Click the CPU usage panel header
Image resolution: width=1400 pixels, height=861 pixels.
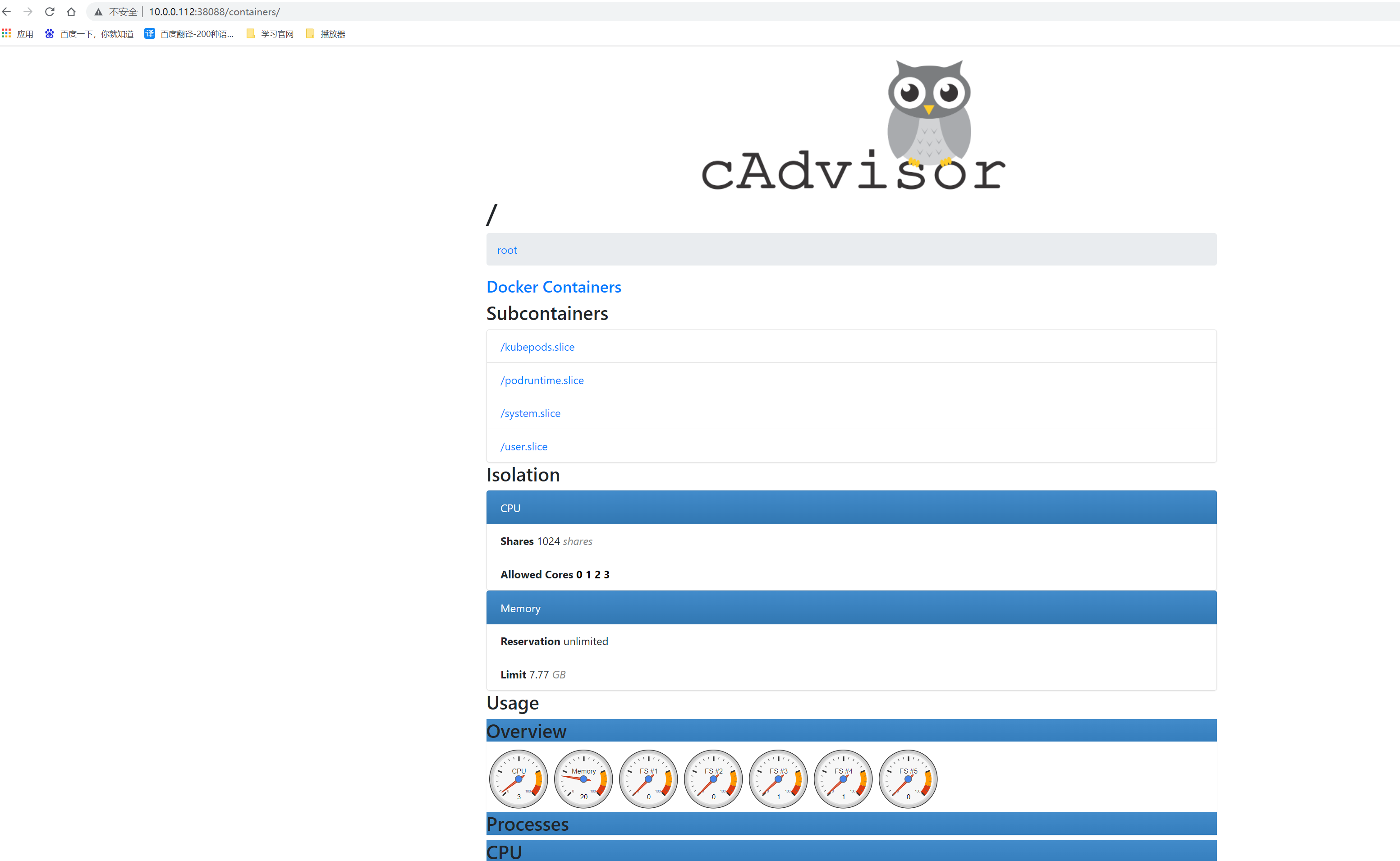(852, 851)
